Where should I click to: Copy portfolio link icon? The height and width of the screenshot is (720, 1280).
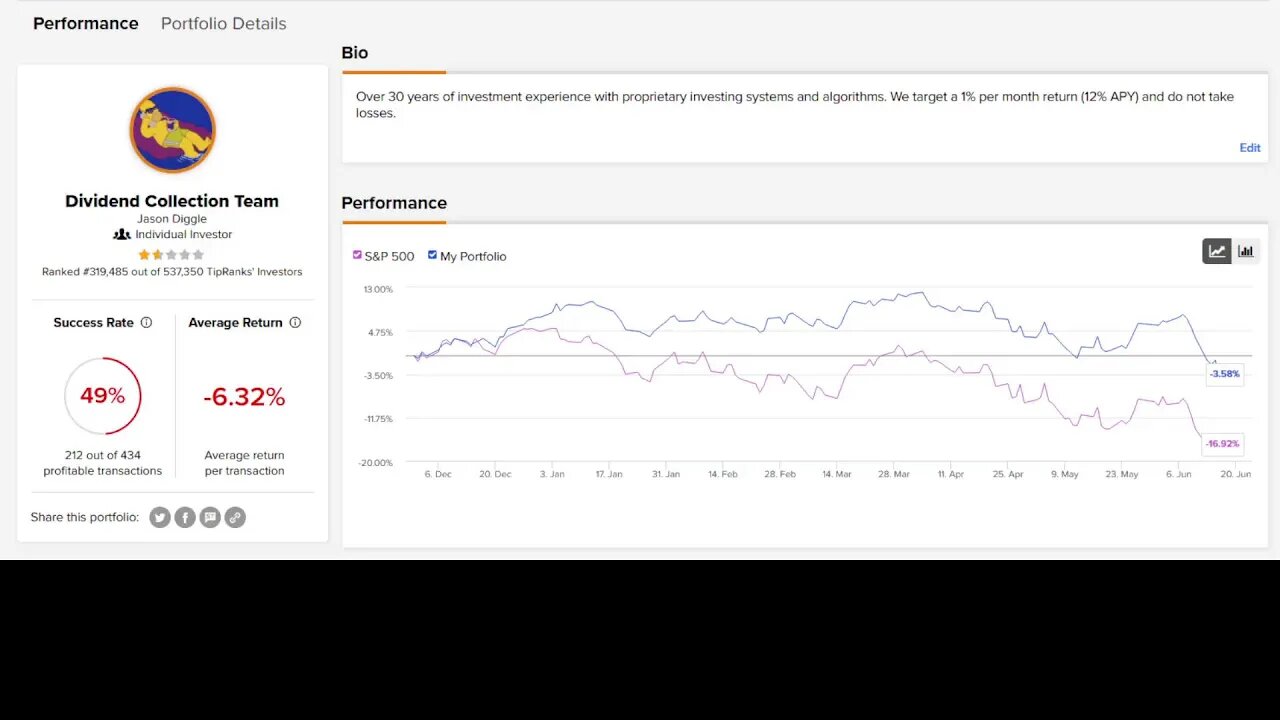235,517
